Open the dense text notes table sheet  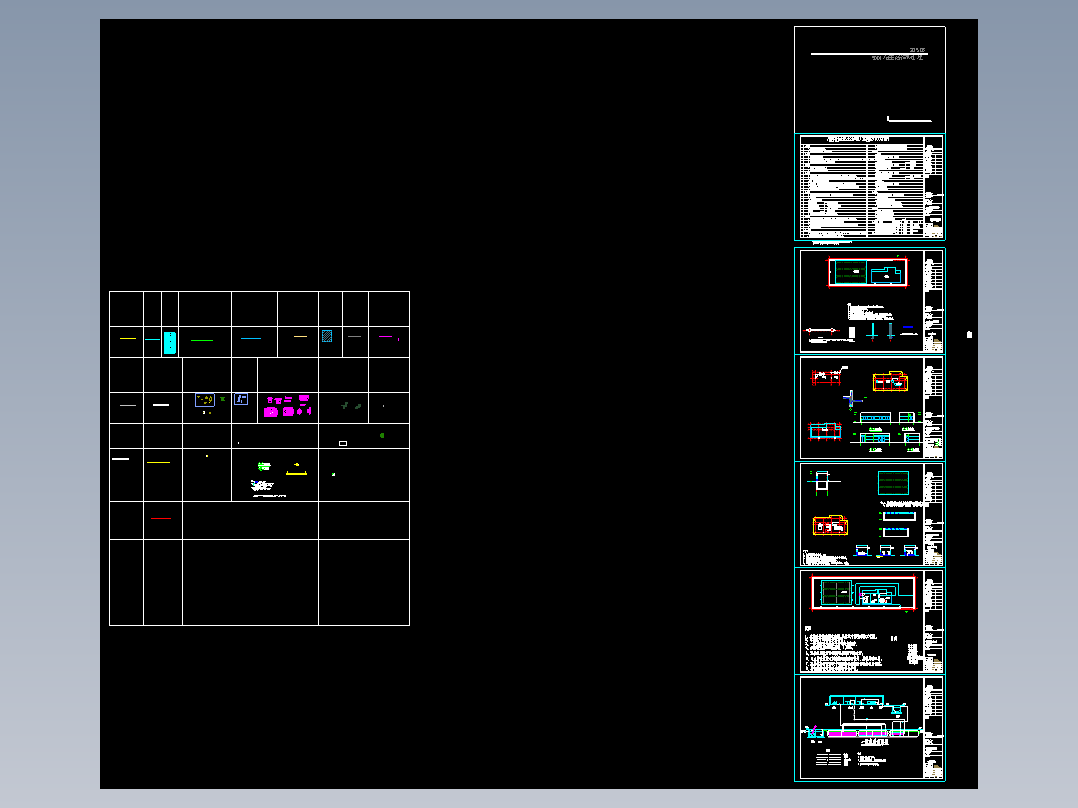870,187
